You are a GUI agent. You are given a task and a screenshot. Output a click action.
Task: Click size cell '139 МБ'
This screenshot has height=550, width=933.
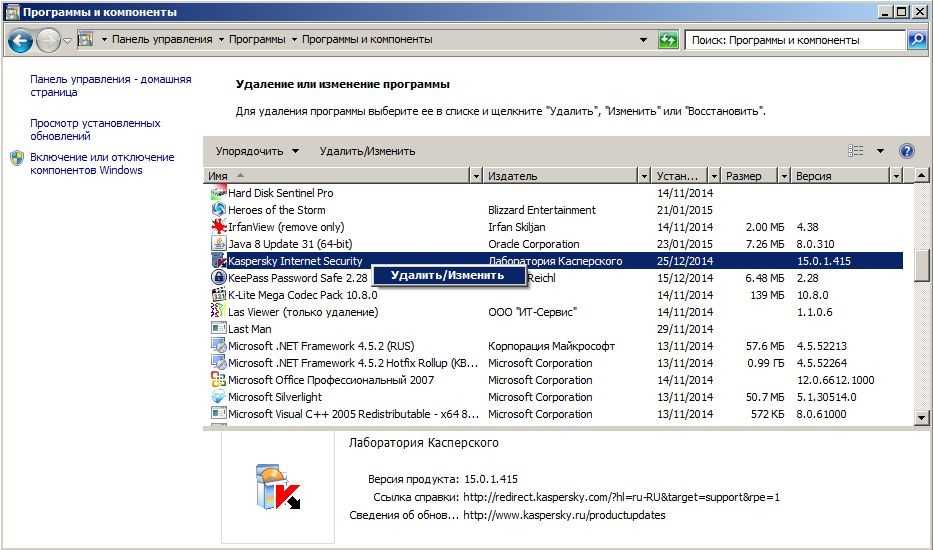click(767, 295)
